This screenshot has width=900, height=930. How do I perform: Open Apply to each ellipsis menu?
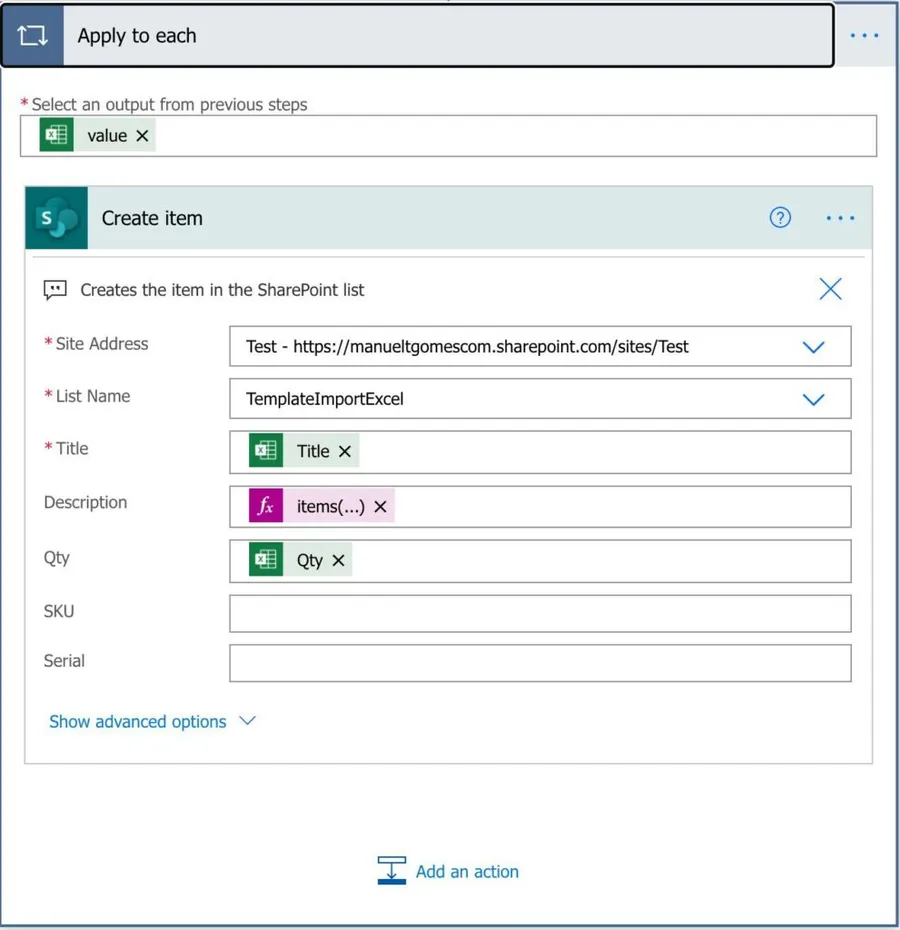click(x=864, y=36)
